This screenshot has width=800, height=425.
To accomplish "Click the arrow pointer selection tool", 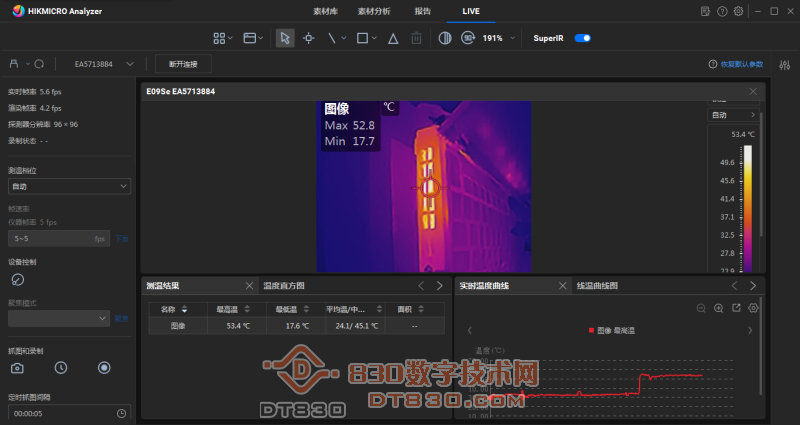I will click(x=285, y=38).
